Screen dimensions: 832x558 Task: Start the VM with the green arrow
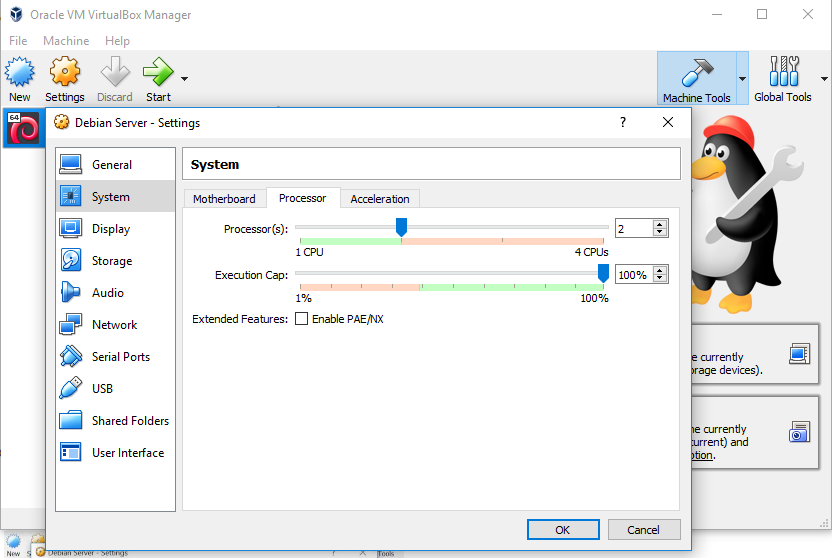point(158,79)
